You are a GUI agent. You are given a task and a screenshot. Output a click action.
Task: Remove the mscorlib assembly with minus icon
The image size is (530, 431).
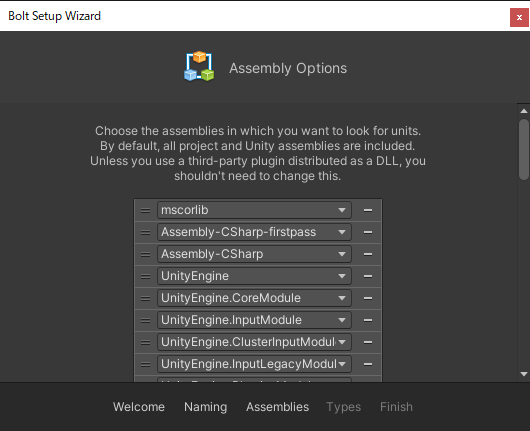tap(368, 210)
